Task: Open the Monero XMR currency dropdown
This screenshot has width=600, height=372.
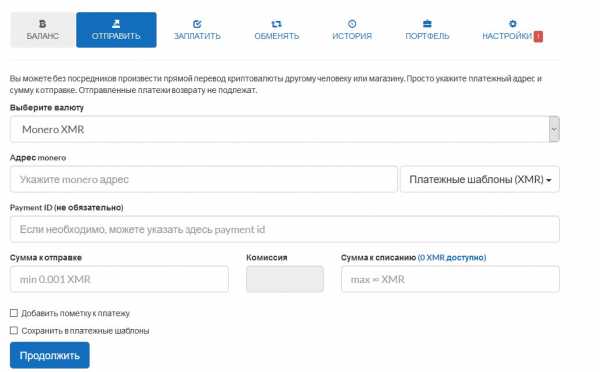Action: point(285,129)
